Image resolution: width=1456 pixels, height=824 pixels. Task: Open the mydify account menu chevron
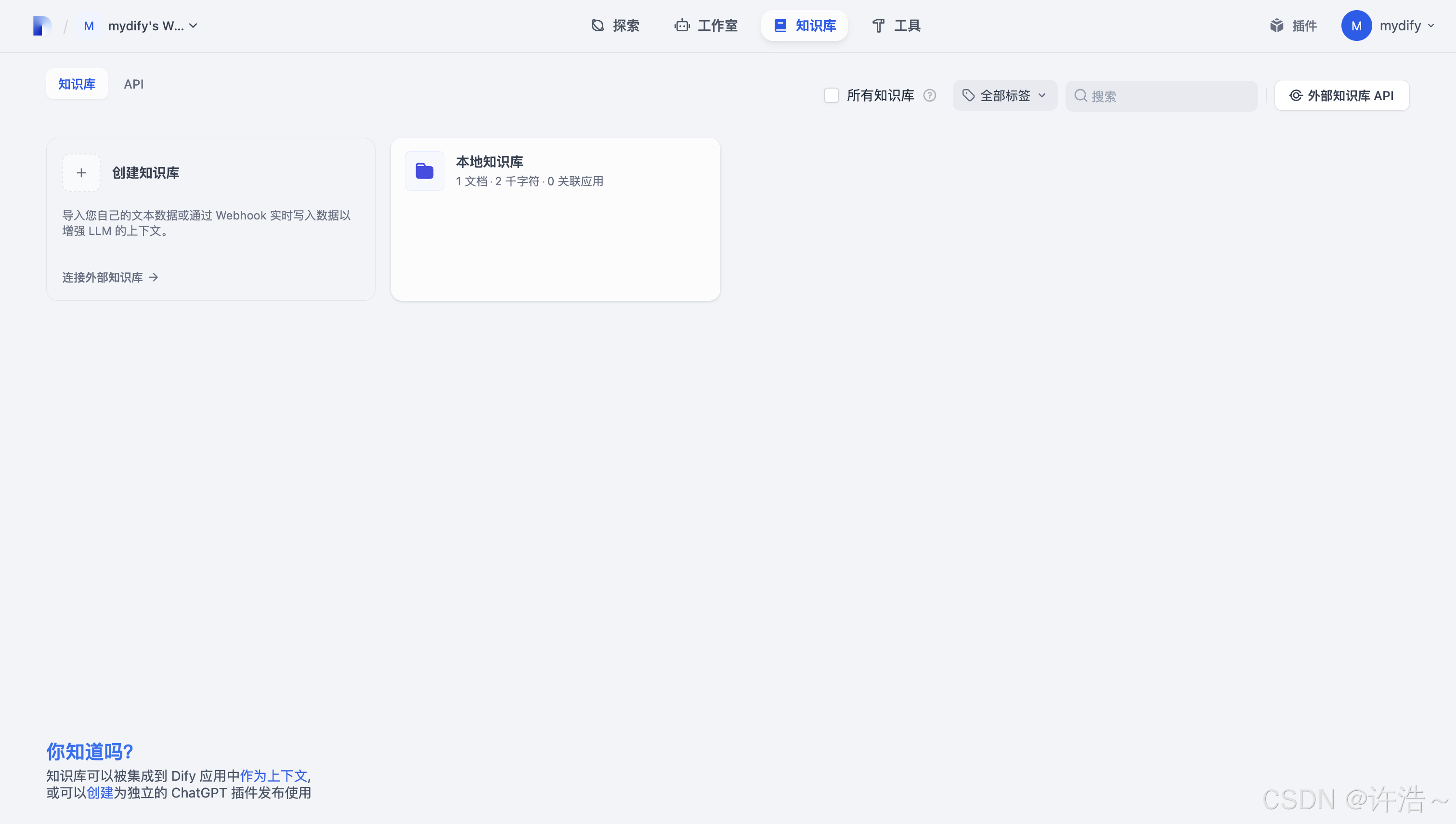click(x=1431, y=26)
